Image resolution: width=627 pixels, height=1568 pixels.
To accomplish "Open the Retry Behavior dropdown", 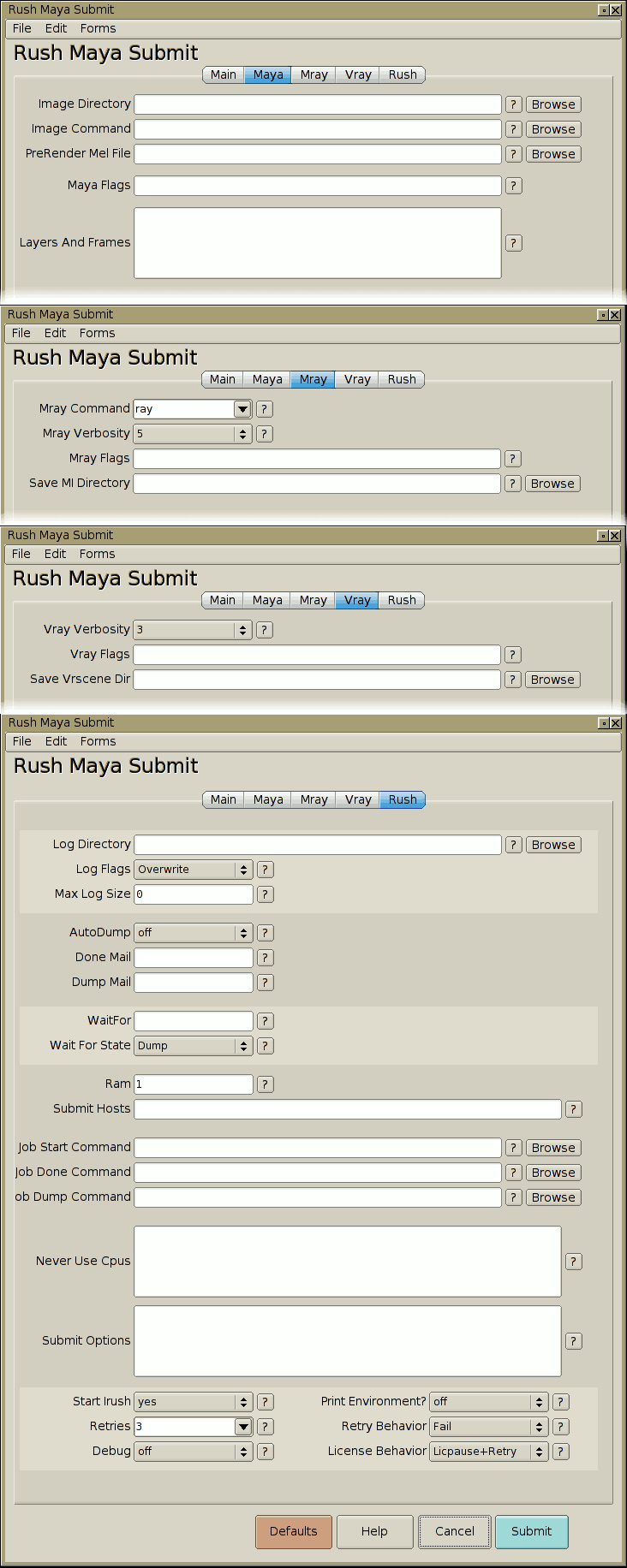I will [x=488, y=1427].
